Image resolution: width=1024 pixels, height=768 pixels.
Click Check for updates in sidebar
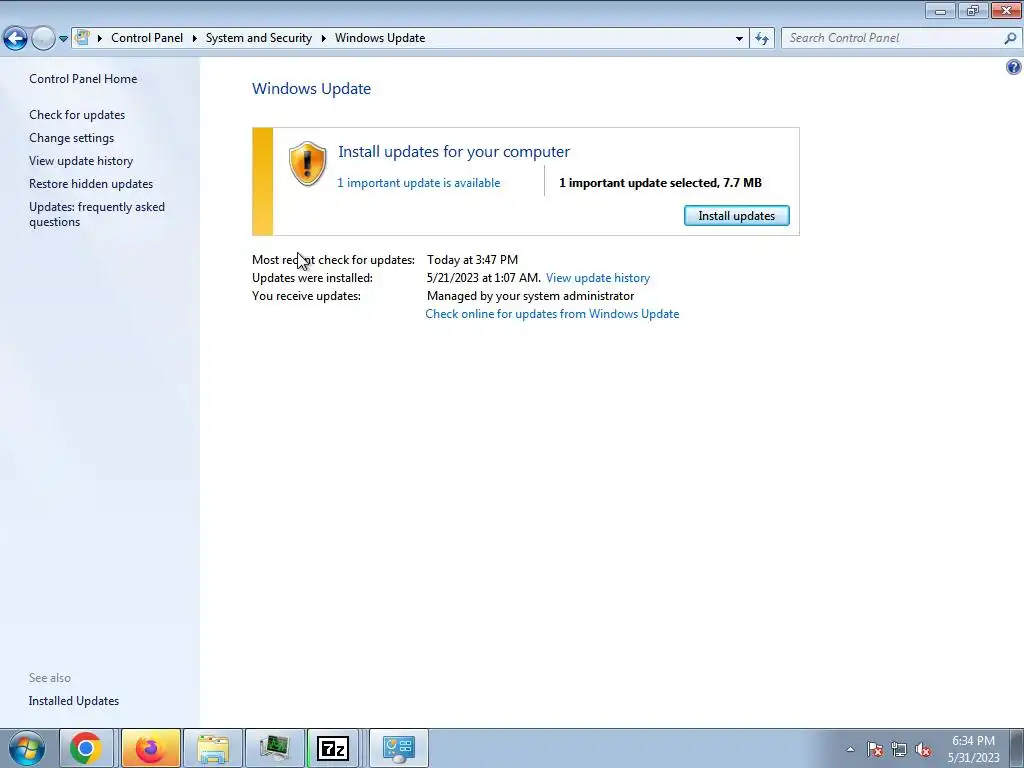[77, 114]
